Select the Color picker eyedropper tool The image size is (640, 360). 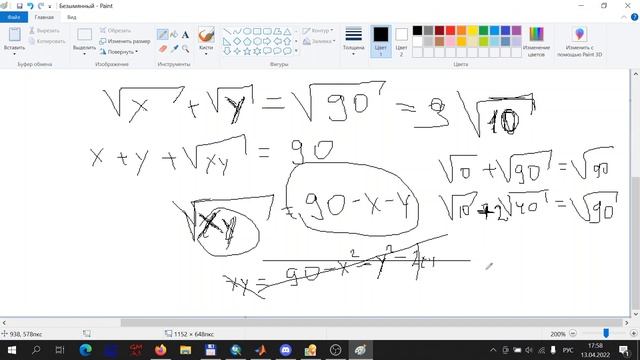tap(174, 49)
